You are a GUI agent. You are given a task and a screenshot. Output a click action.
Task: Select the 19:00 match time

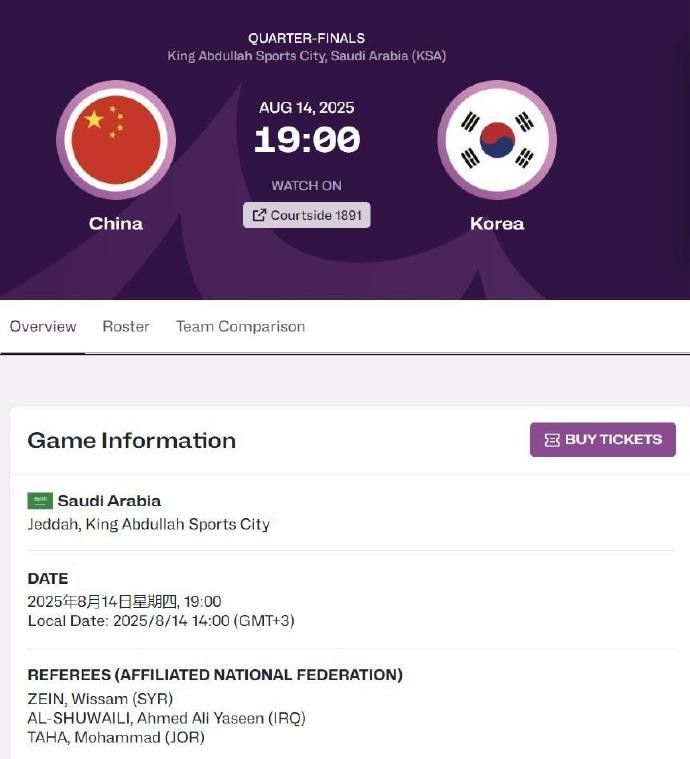(306, 140)
